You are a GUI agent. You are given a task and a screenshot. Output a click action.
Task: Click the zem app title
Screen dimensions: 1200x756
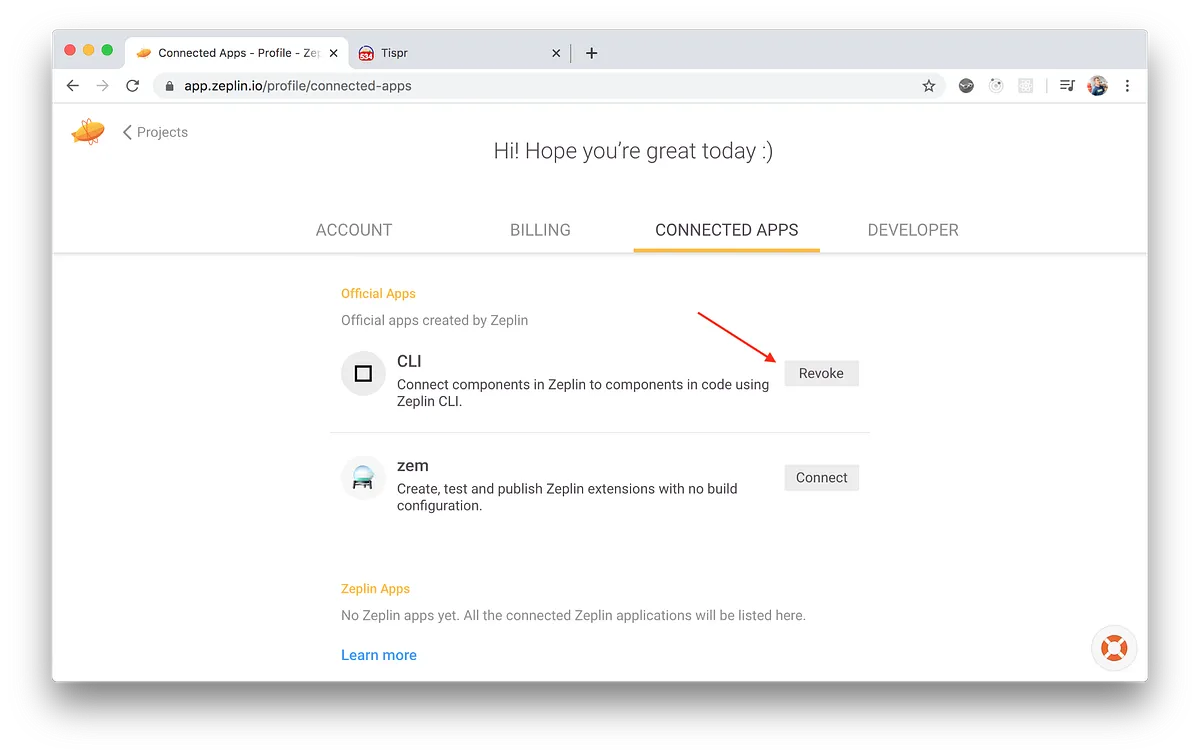coord(413,466)
